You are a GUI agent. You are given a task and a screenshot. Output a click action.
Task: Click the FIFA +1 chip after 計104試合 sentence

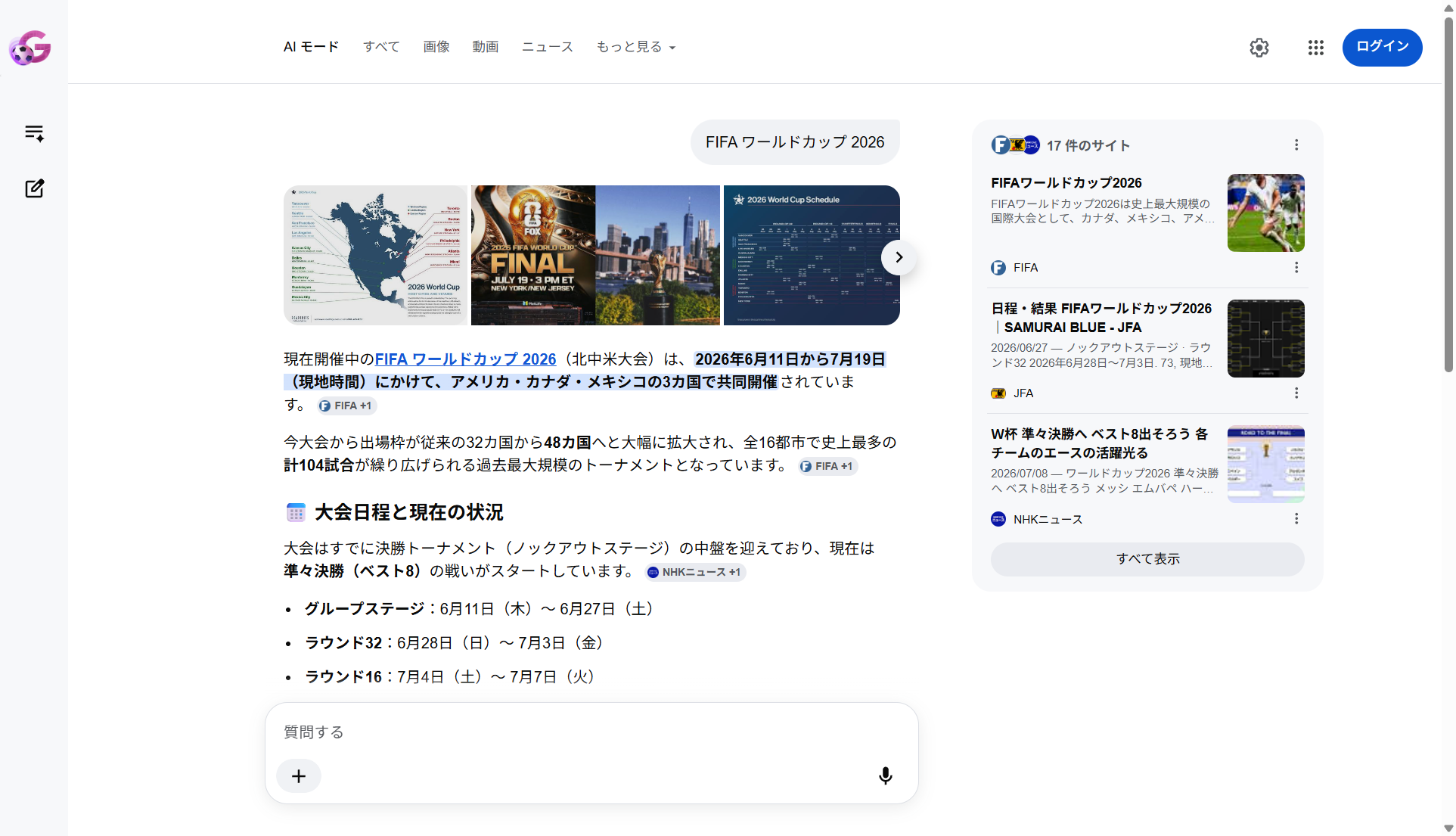click(x=827, y=466)
